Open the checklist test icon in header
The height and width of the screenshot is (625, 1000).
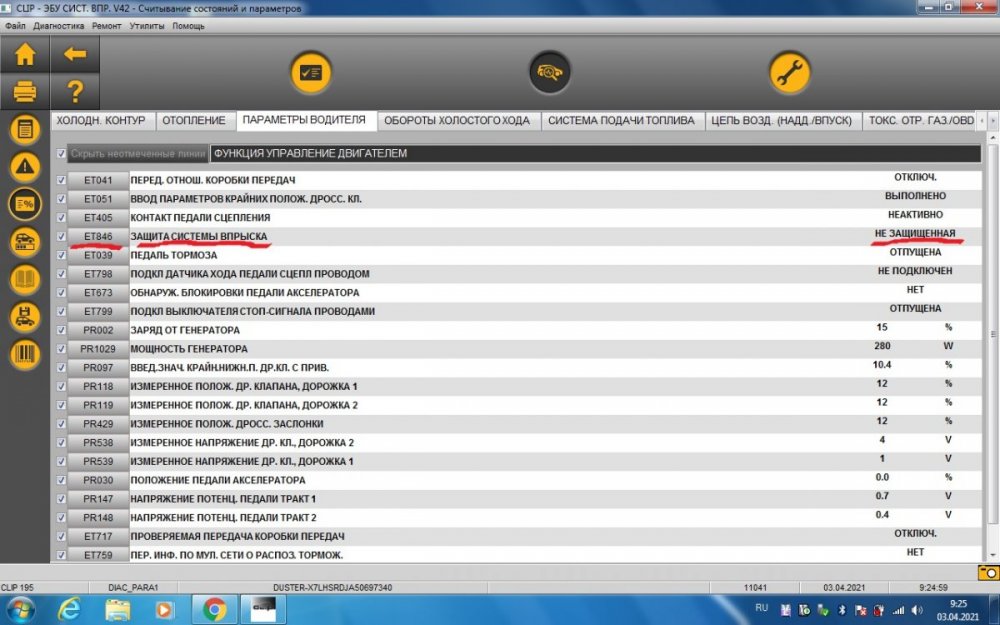click(x=311, y=73)
